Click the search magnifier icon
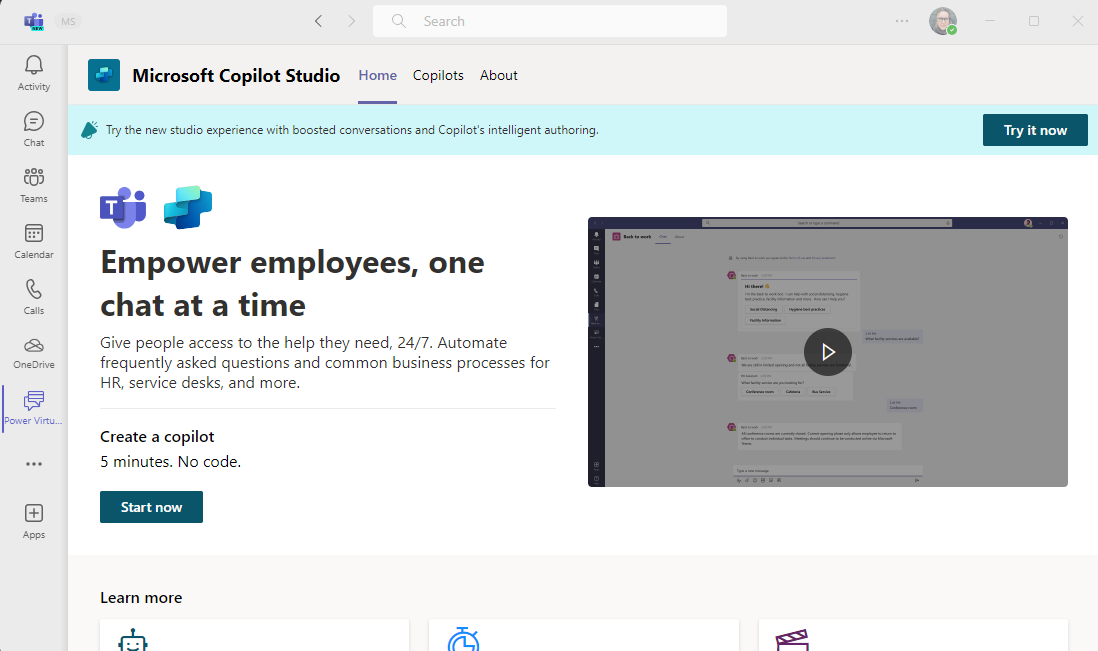This screenshot has height=651, width=1098. (398, 21)
